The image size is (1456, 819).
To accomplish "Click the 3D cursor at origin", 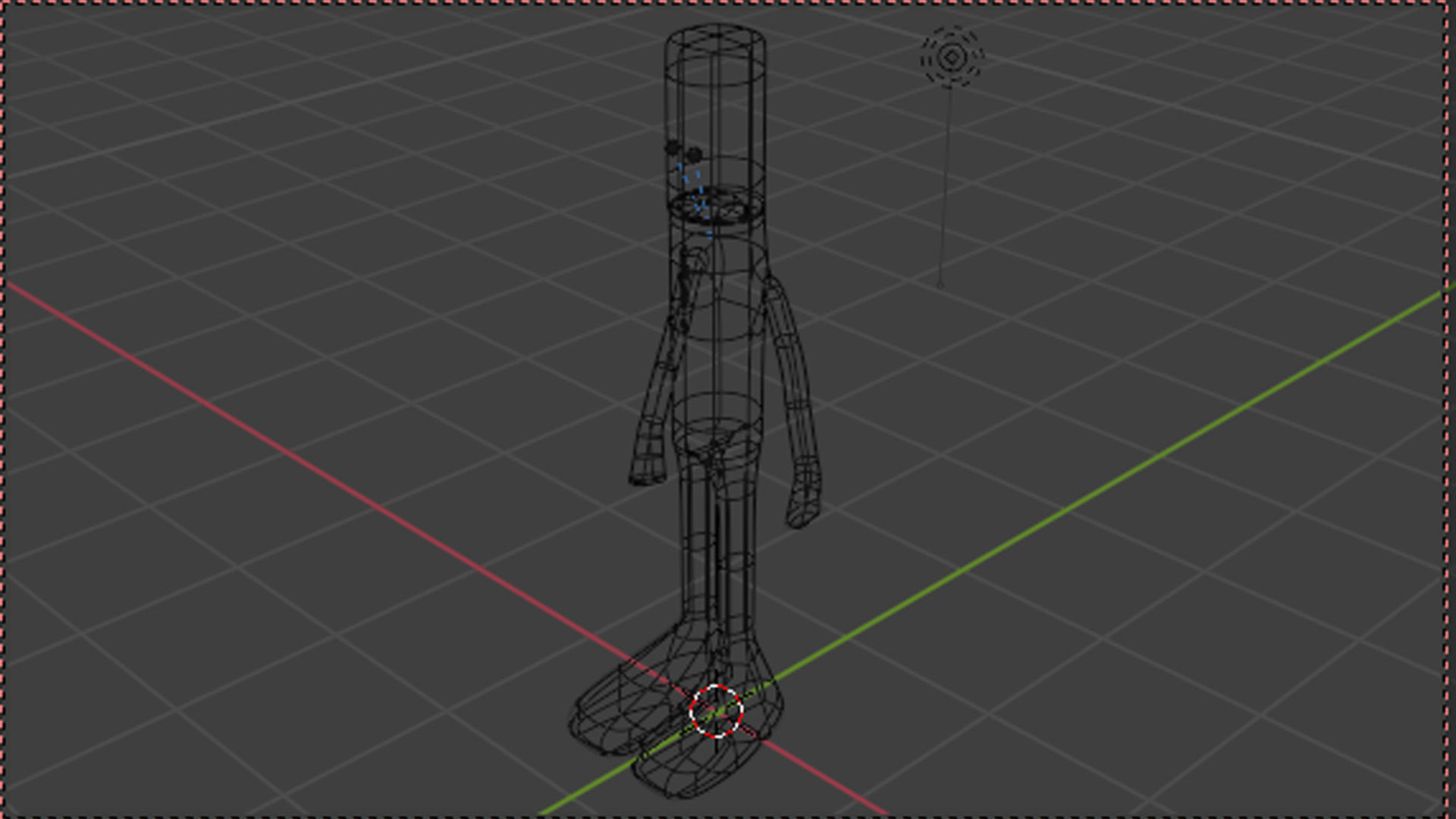I will click(716, 711).
